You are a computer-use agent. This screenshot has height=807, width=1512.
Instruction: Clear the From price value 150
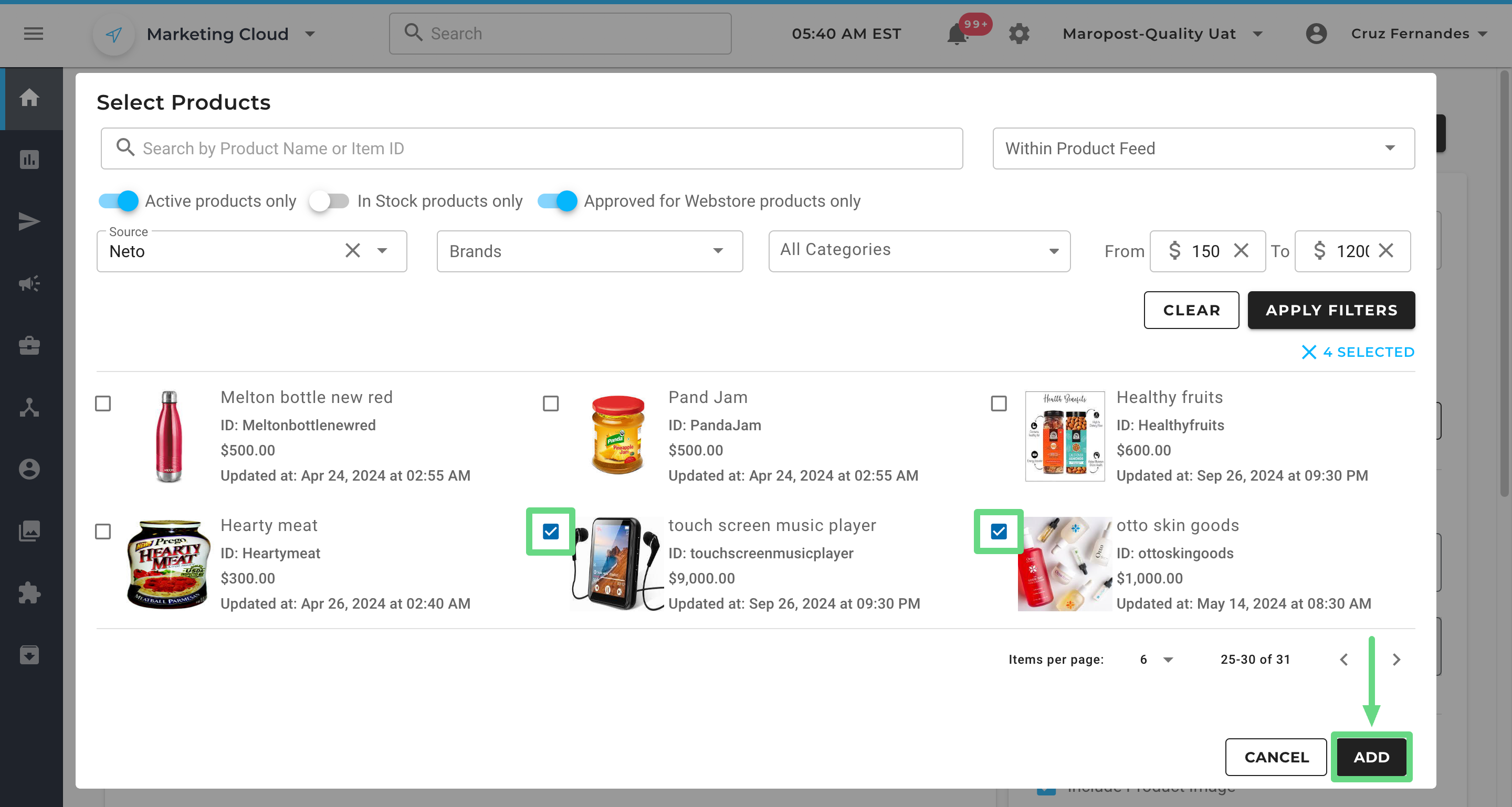[1241, 251]
